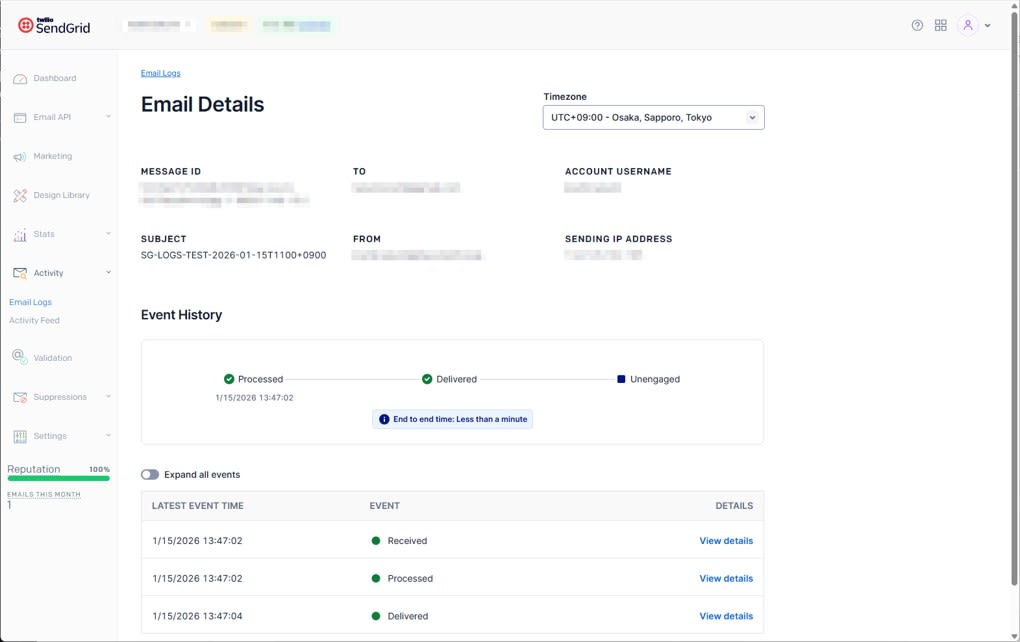Viewport: 1020px width, 642px height.
Task: Open the Timezone dropdown
Action: tap(653, 118)
